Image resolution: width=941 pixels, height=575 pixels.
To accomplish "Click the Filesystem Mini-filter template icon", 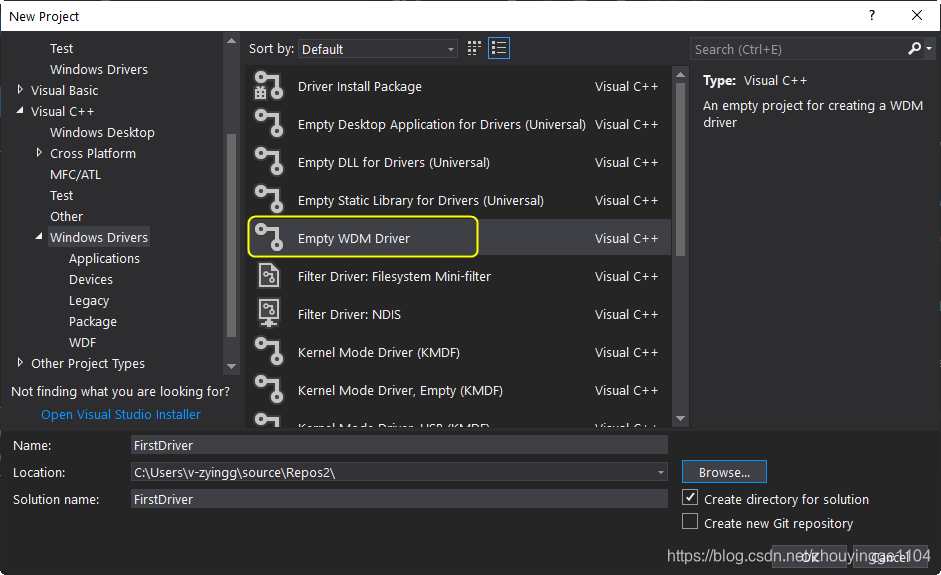I will [x=268, y=275].
